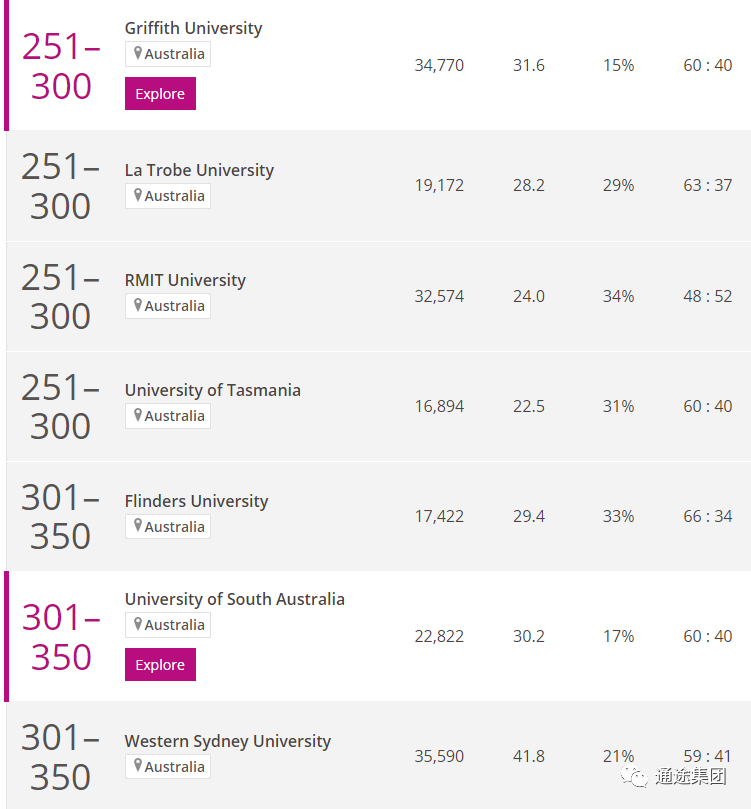Image resolution: width=751 pixels, height=809 pixels.
Task: Click location pin under University of South Australia
Action: point(138,624)
